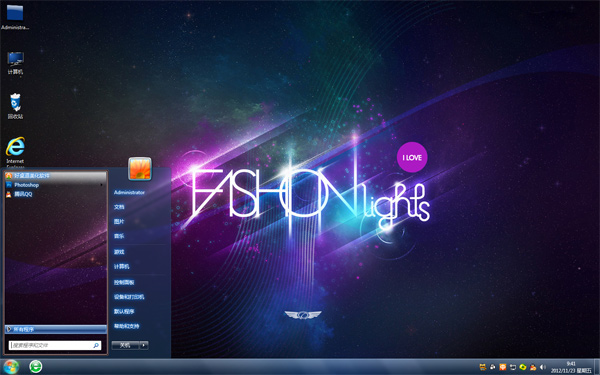Expand Photoshop jump list arrow
This screenshot has height=375, width=600.
(x=101, y=185)
